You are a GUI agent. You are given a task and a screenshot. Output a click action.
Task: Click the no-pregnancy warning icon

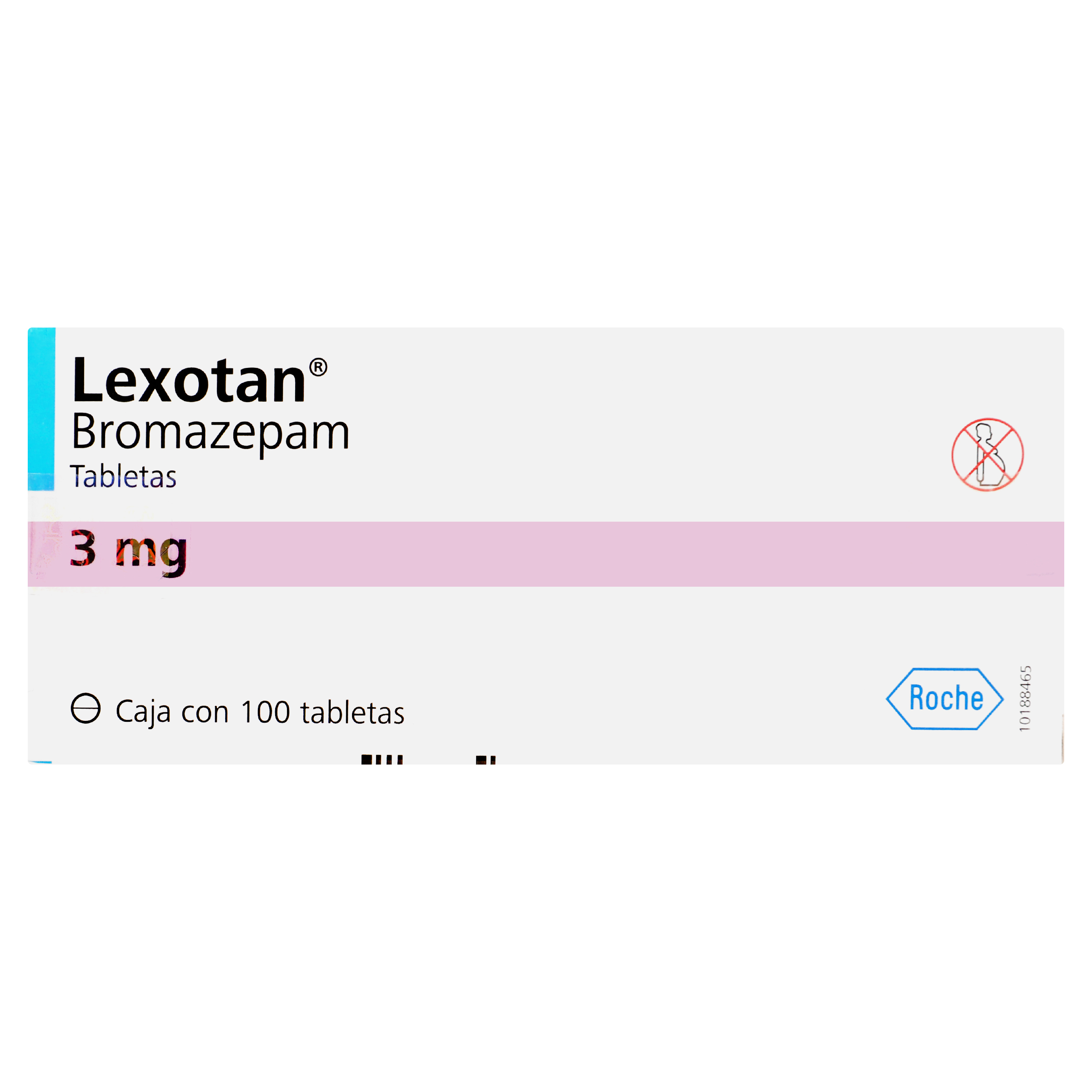pyautogui.click(x=987, y=455)
